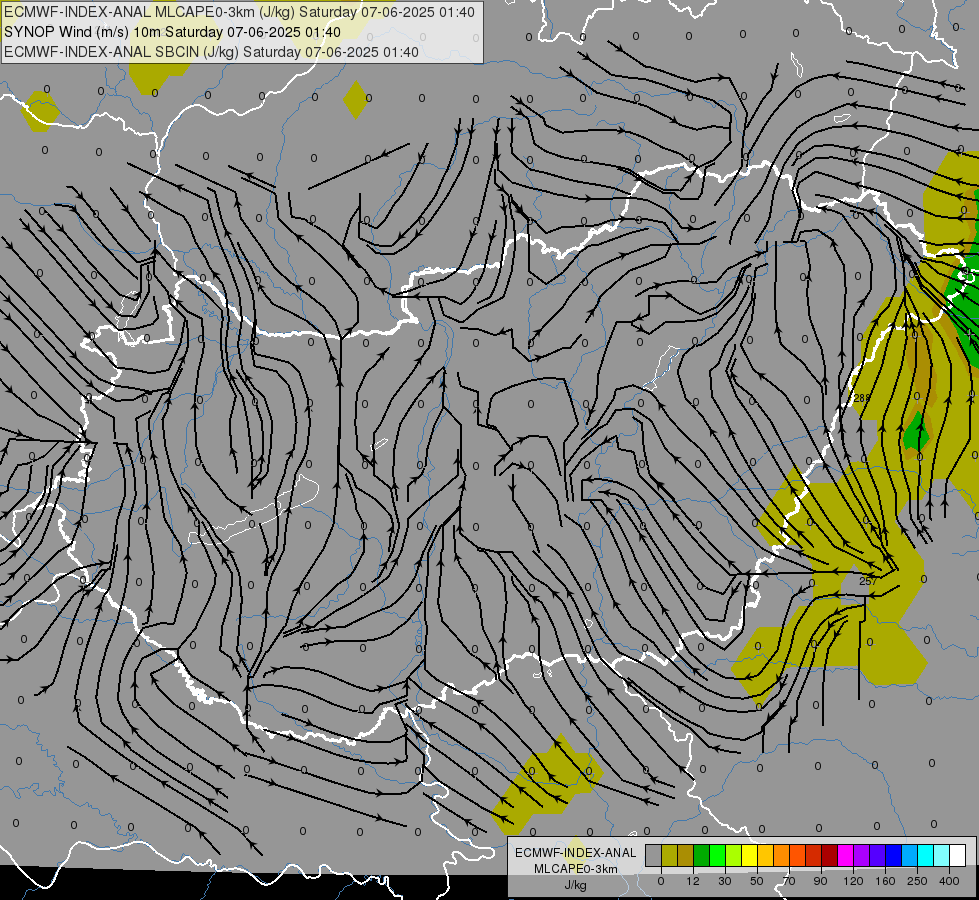Image resolution: width=979 pixels, height=900 pixels.
Task: Select the dark red legend swatch
Action: (x=829, y=855)
